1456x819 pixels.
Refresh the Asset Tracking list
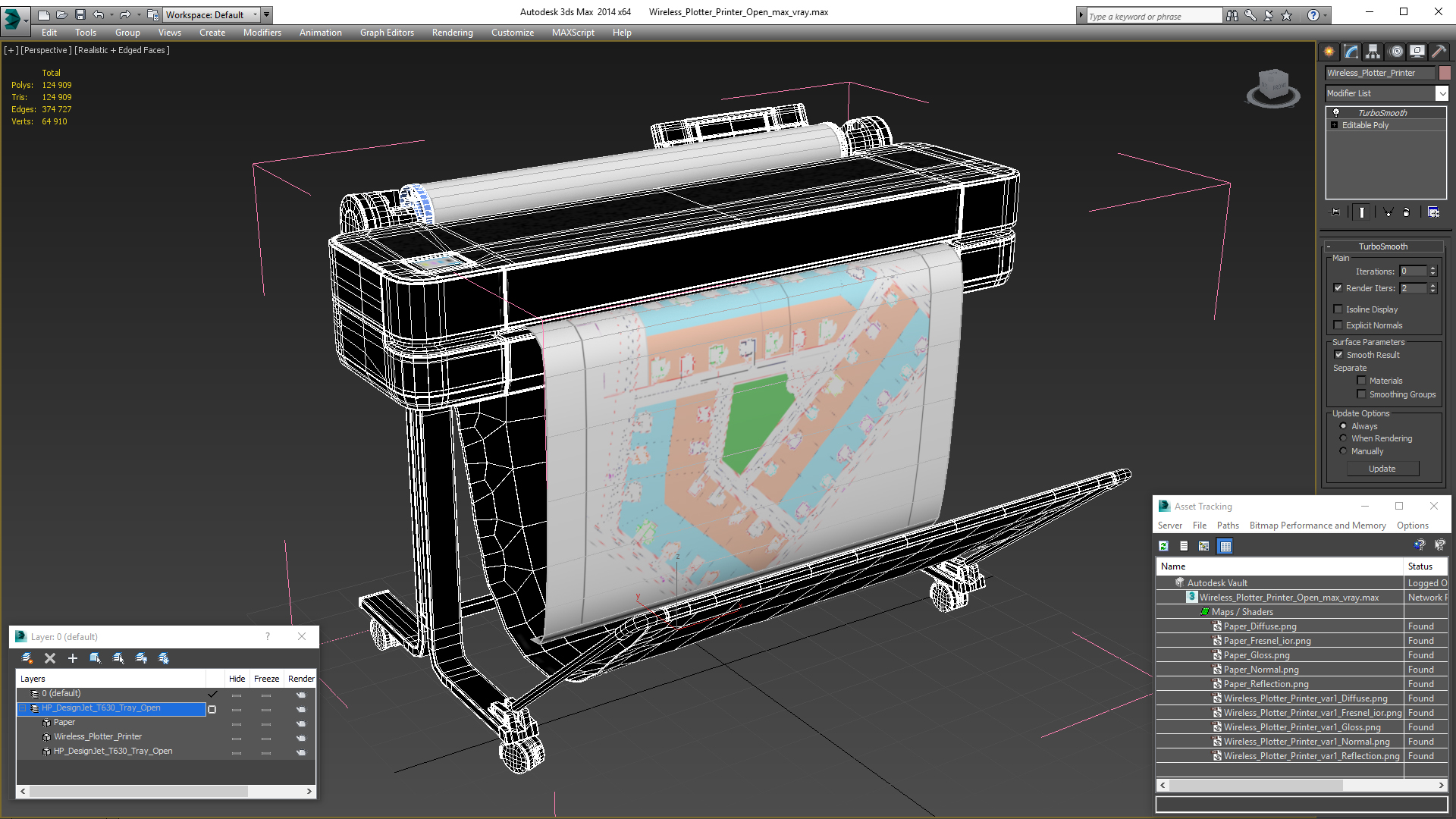[1163, 546]
